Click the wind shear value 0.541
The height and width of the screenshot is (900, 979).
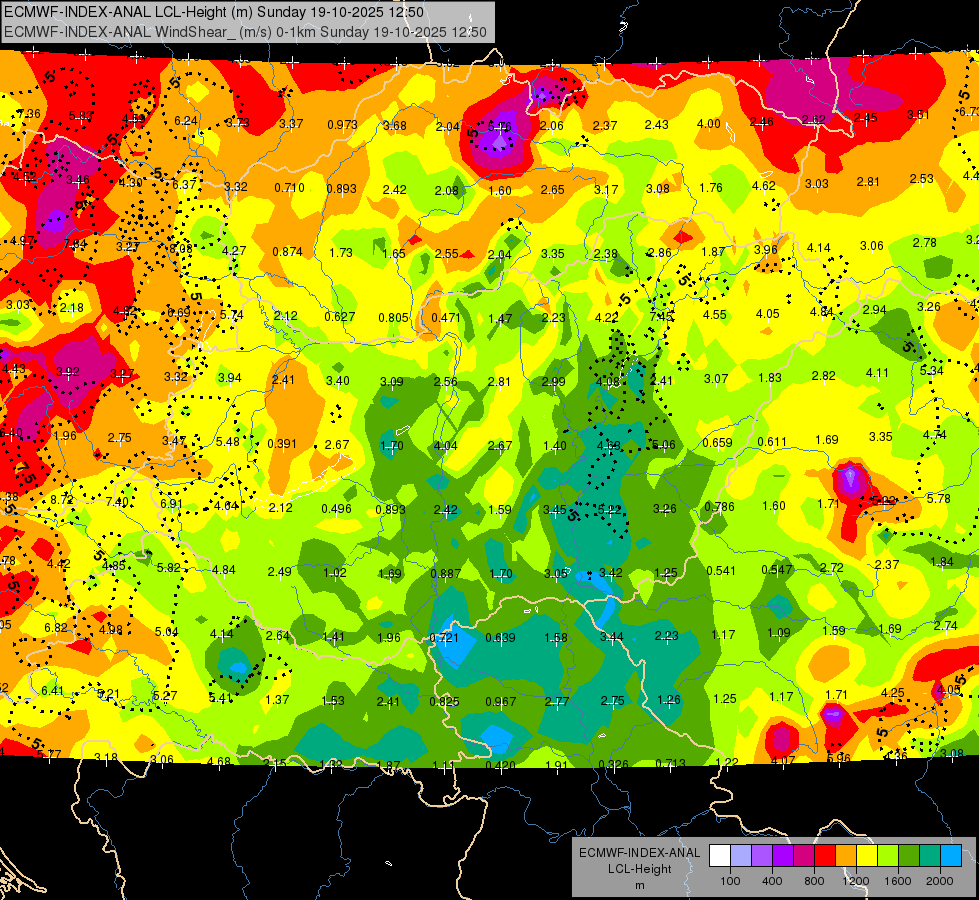(x=721, y=571)
